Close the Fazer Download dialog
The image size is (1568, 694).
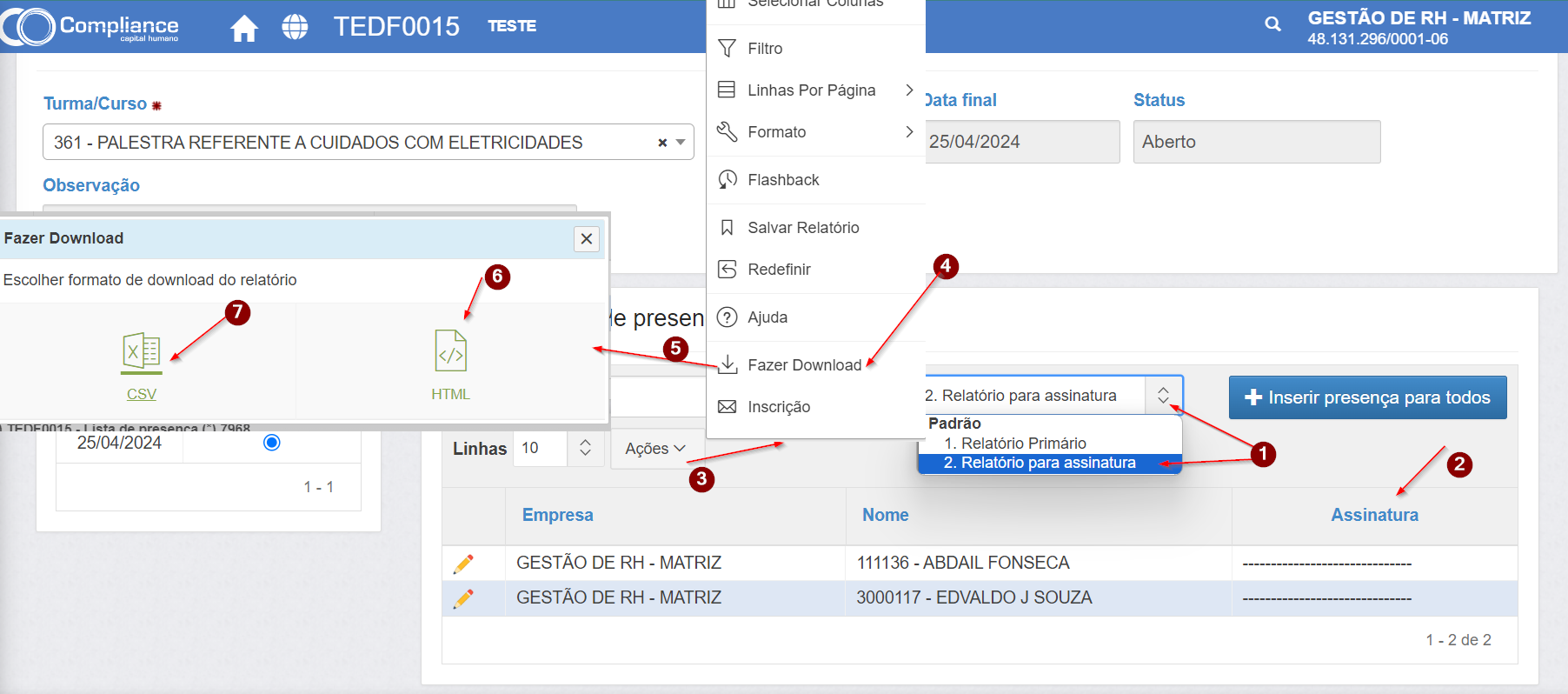tap(587, 238)
